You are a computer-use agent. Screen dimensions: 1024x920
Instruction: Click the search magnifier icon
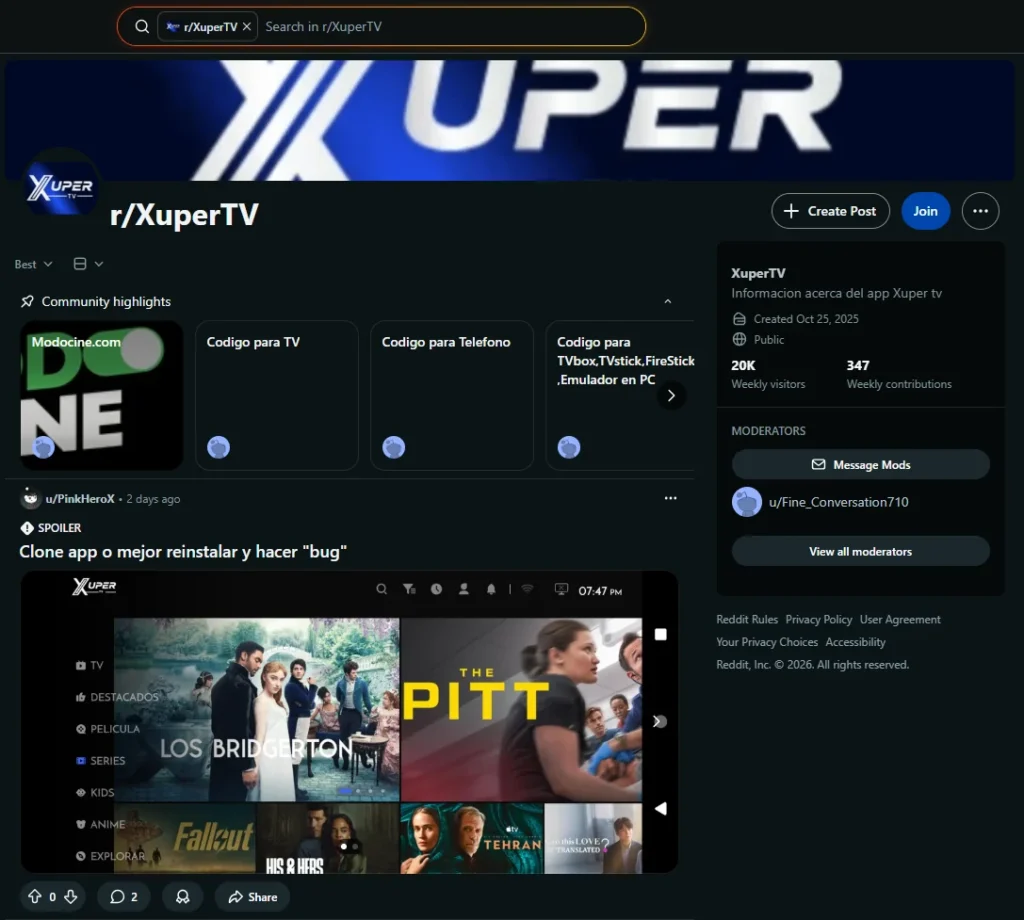click(x=142, y=27)
